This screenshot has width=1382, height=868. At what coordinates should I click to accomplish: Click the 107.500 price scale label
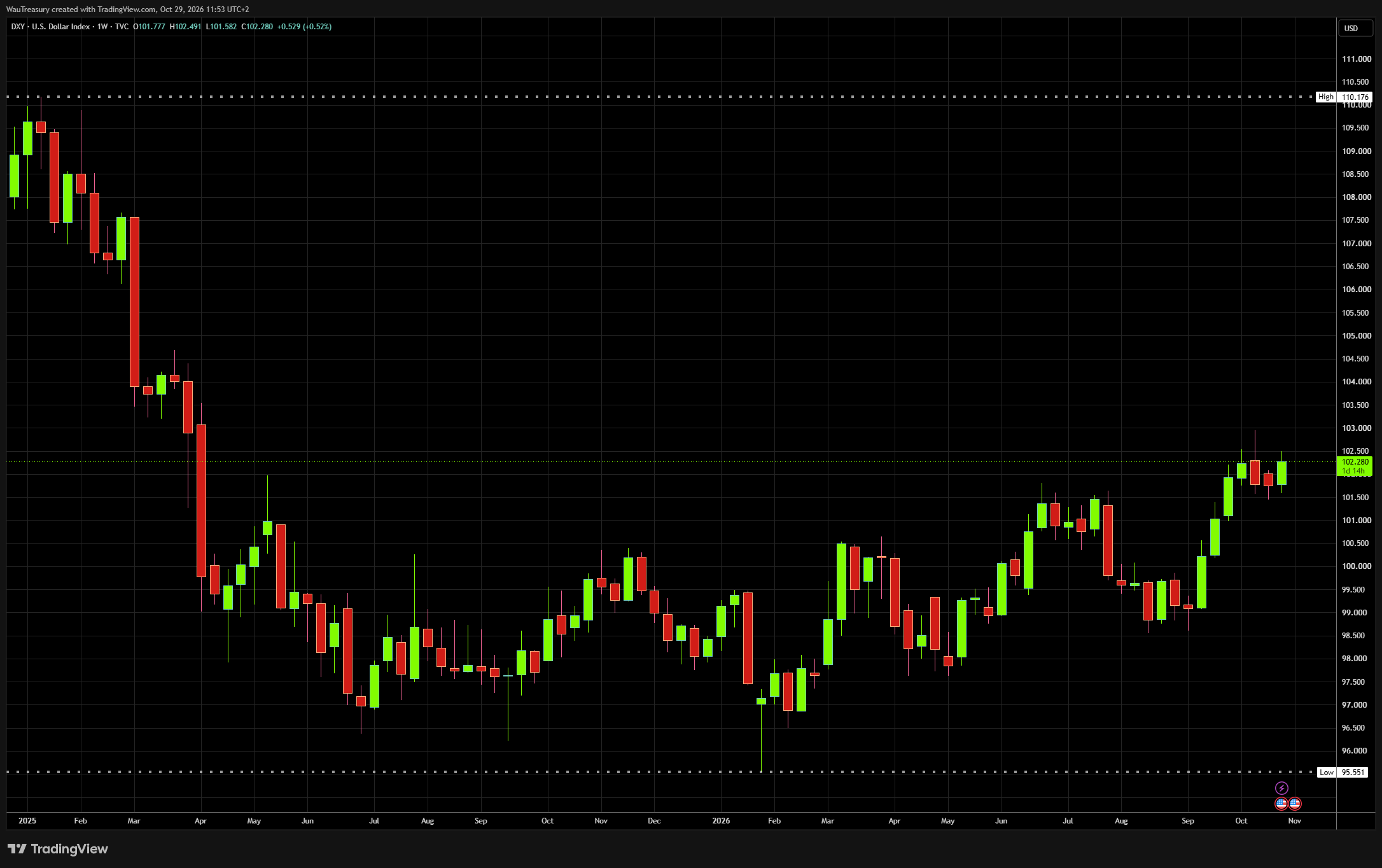coord(1357,220)
